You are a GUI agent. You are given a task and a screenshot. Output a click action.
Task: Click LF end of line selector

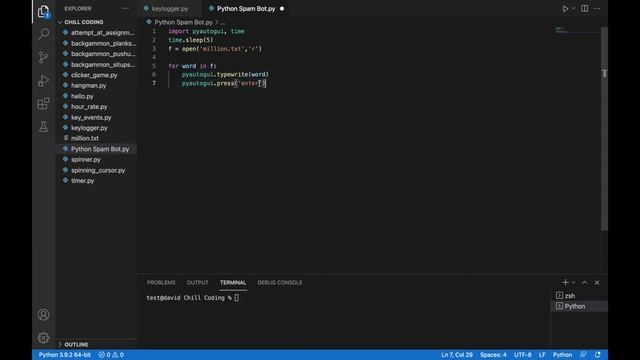[x=542, y=355]
